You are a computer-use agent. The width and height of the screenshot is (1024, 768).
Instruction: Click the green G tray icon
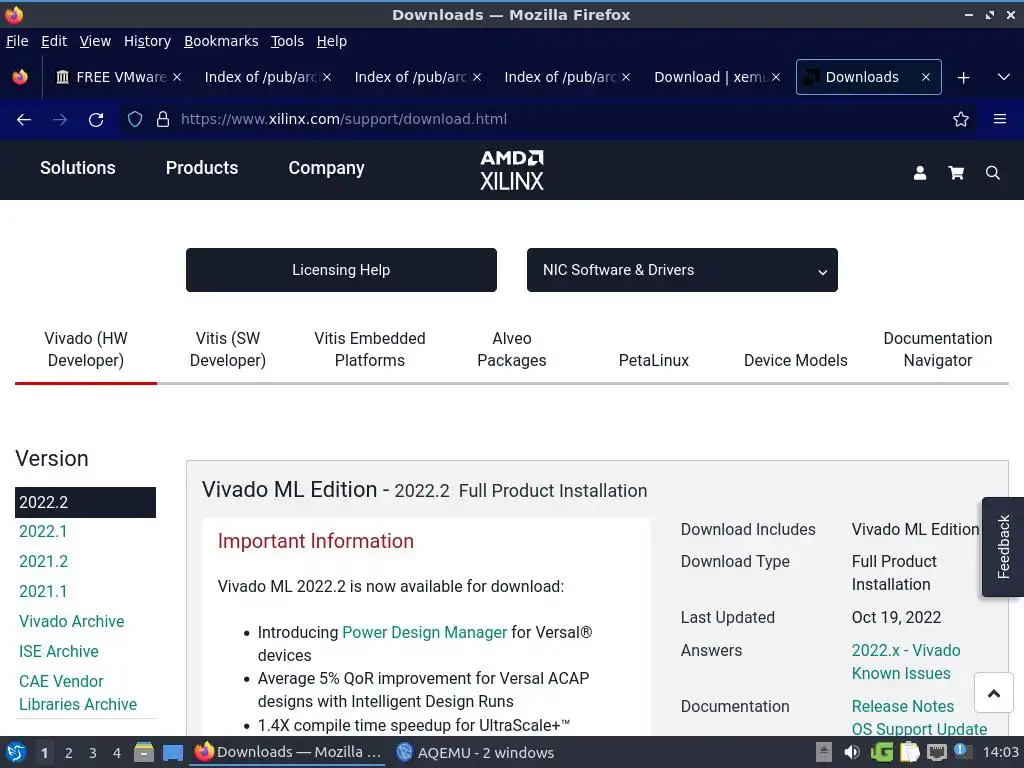(882, 753)
